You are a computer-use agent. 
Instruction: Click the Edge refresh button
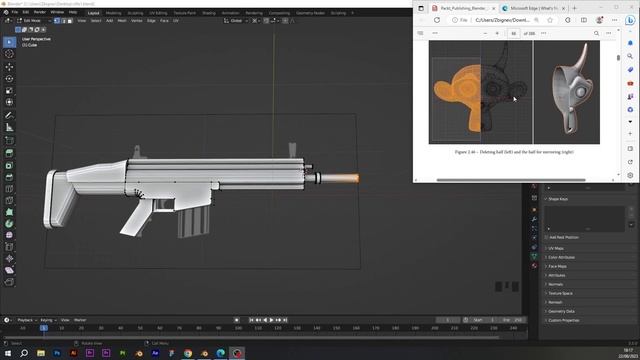(437, 20)
